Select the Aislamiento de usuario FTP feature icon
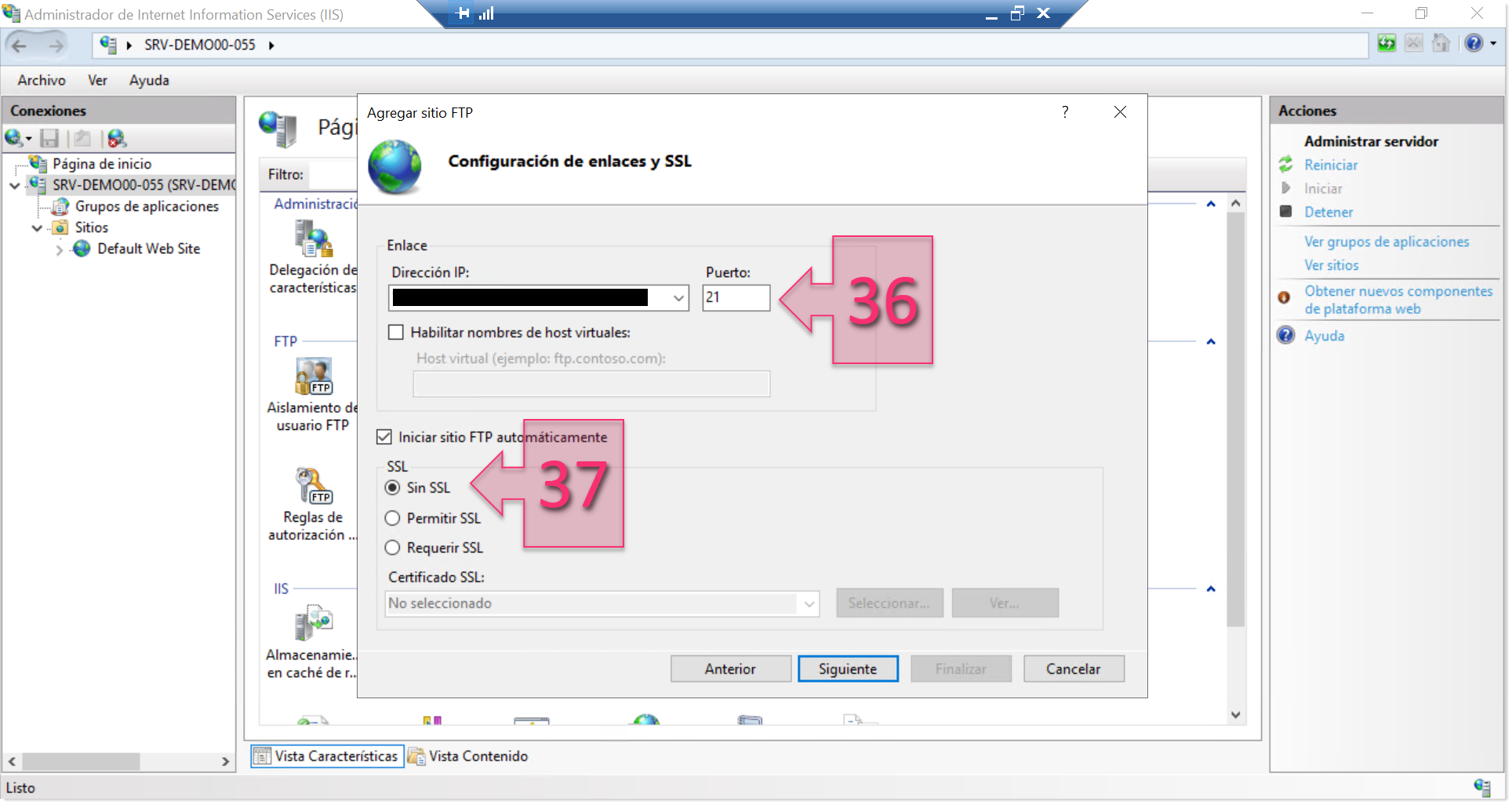This screenshot has width=1512, height=805. [313, 376]
